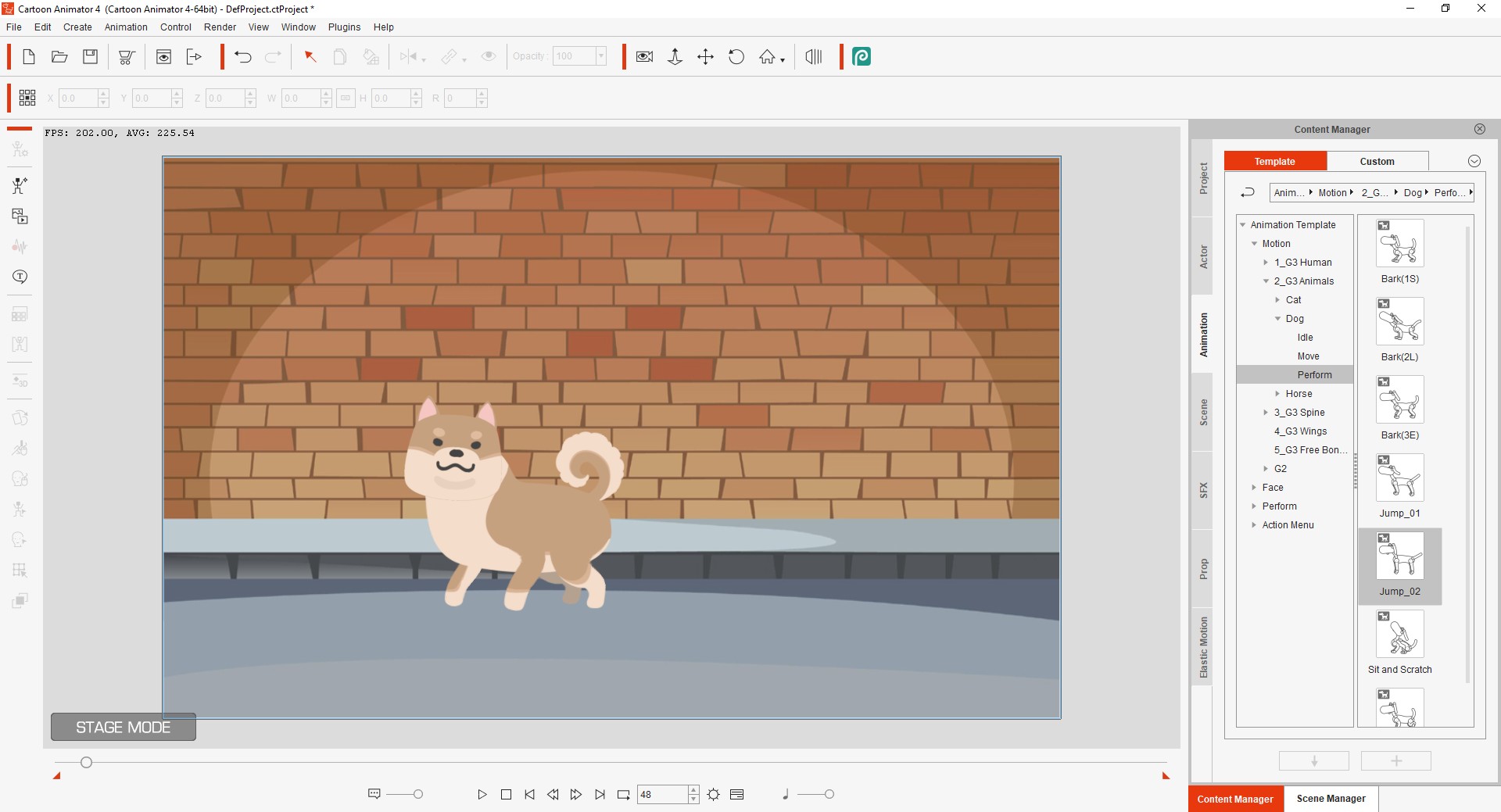This screenshot has width=1501, height=812.
Task: Click the Home view icon
Action: tap(767, 56)
